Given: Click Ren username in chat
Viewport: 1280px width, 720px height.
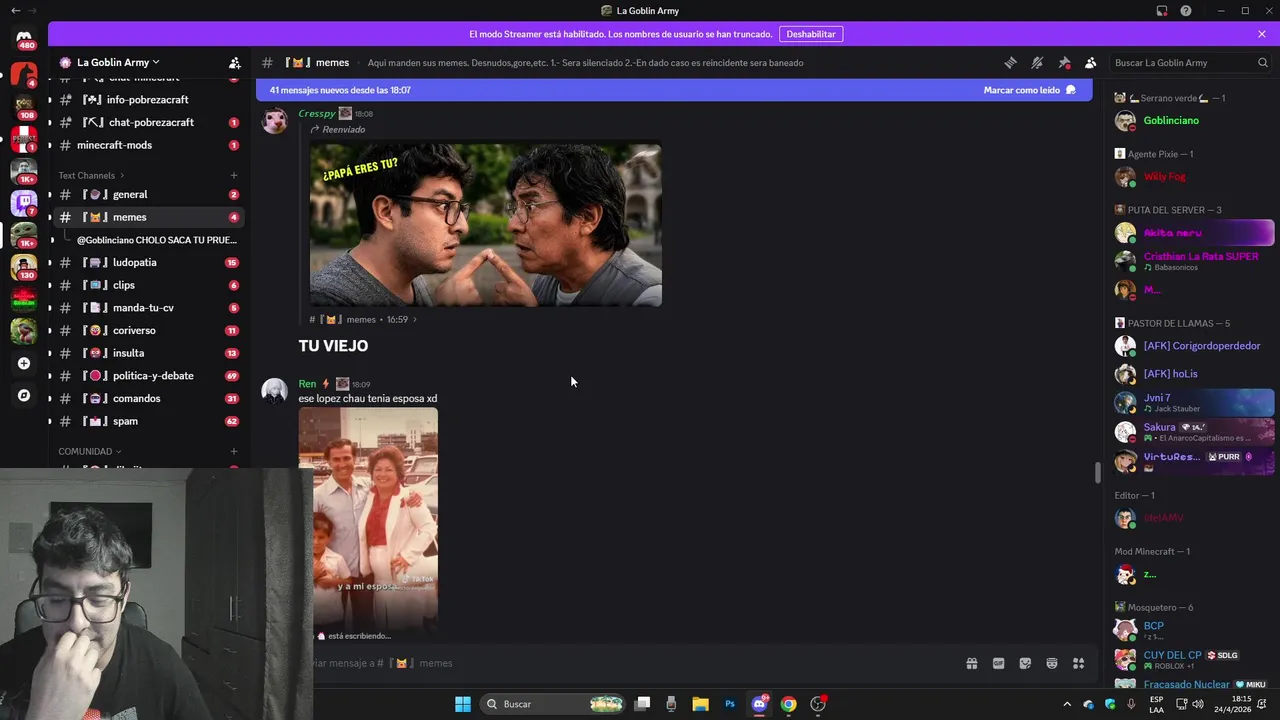Looking at the screenshot, I should coord(307,384).
